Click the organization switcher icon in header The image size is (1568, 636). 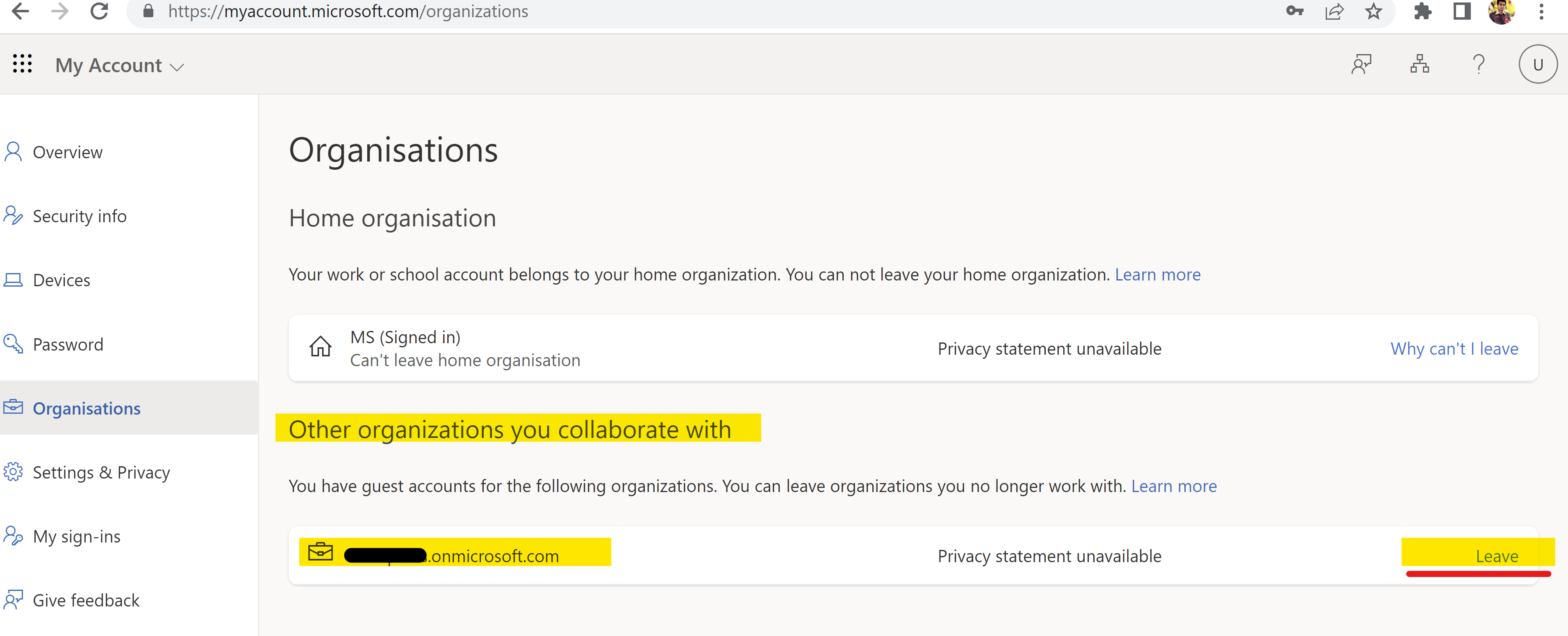(1420, 63)
